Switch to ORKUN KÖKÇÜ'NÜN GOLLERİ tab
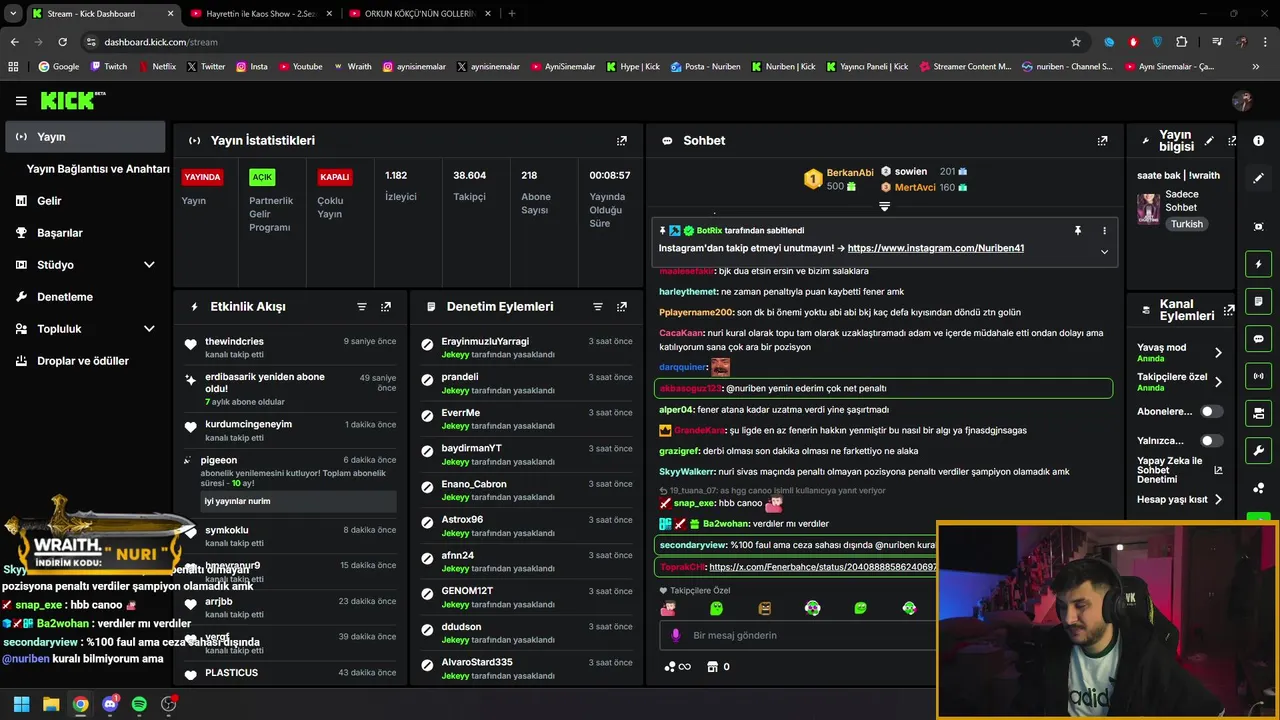Screen dimensions: 1280x720 coord(418,13)
